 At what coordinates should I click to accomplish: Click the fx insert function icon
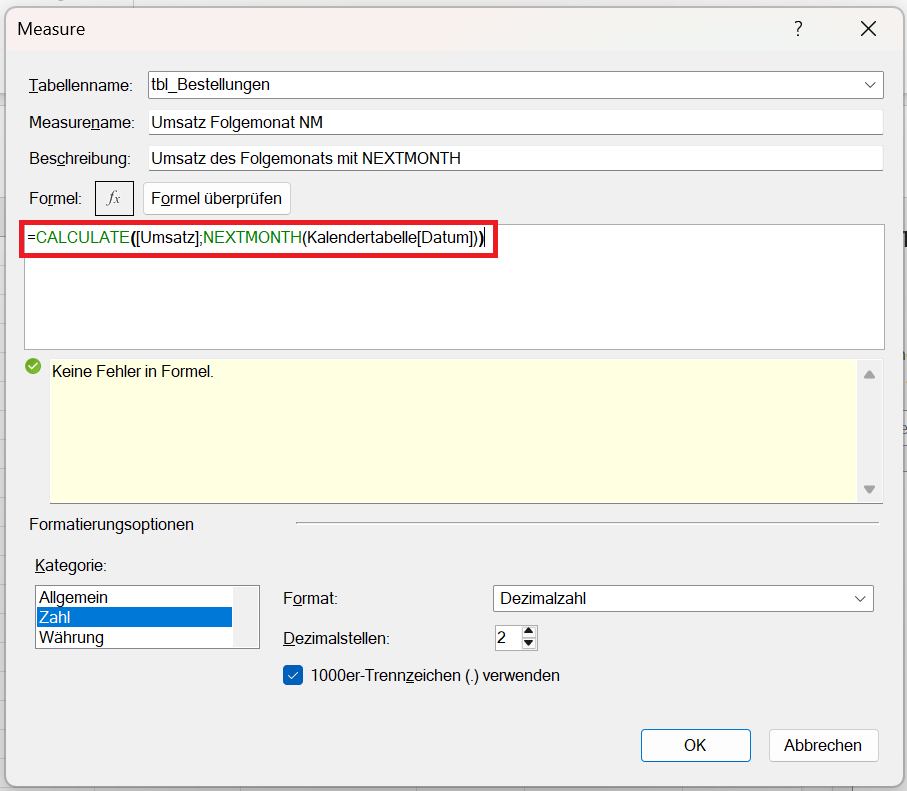click(x=114, y=198)
